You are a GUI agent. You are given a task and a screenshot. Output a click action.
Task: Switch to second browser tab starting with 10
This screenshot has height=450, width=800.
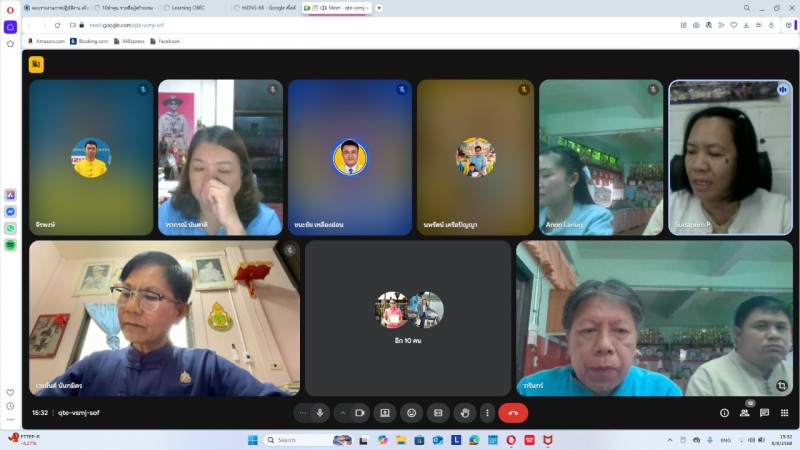(x=127, y=8)
